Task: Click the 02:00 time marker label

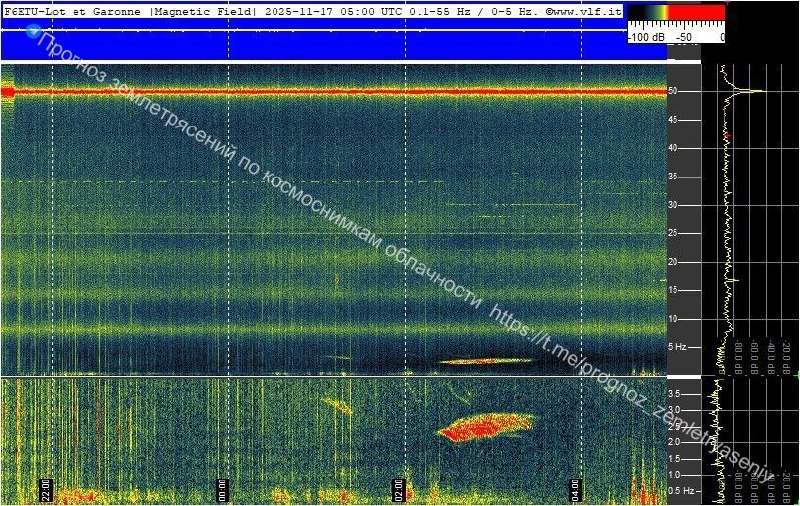Action: 398,490
